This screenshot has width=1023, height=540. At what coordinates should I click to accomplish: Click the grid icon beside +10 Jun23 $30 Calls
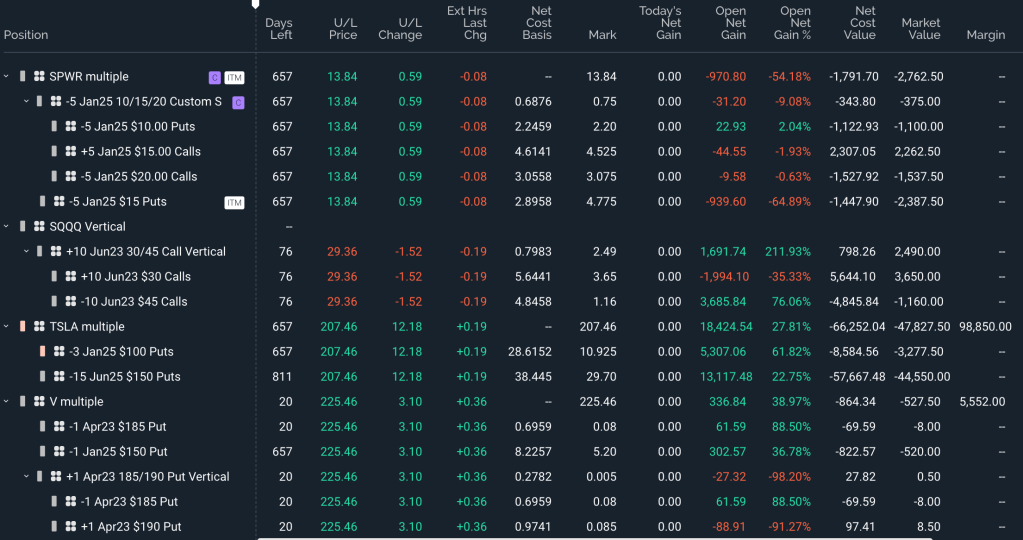pyautogui.click(x=71, y=277)
